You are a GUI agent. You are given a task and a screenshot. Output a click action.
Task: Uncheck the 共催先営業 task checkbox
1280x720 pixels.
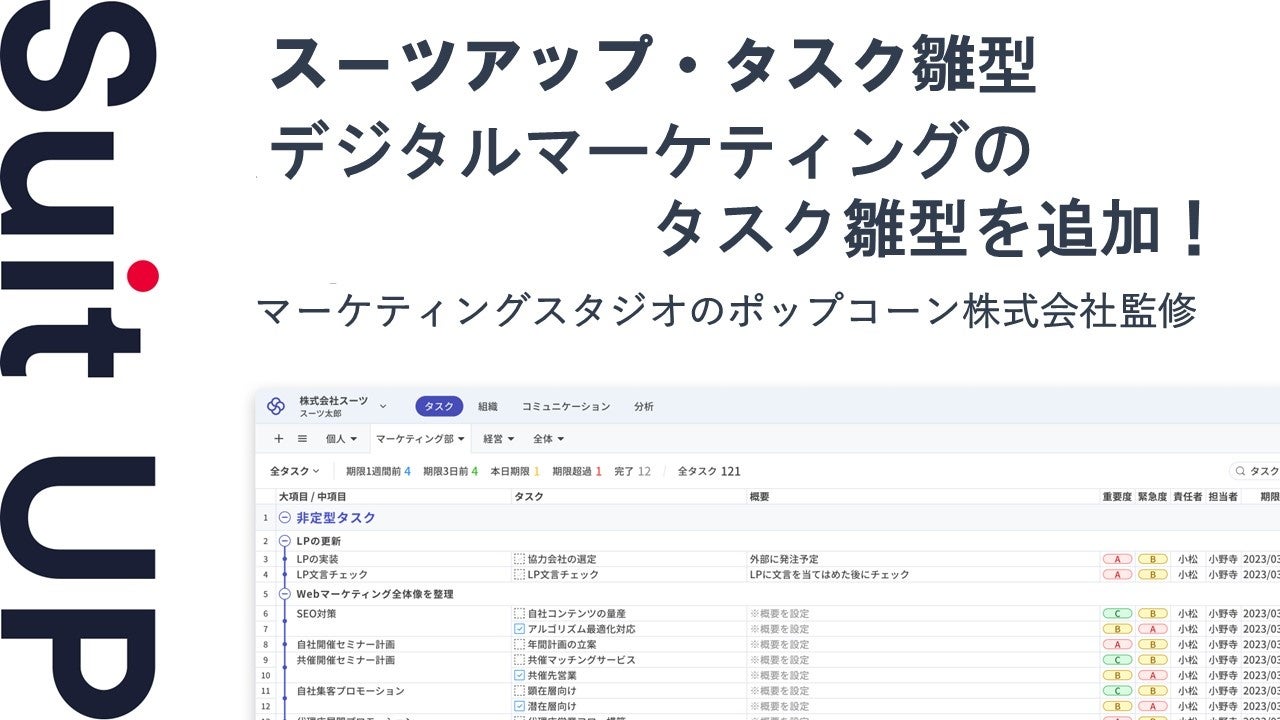(x=519, y=675)
